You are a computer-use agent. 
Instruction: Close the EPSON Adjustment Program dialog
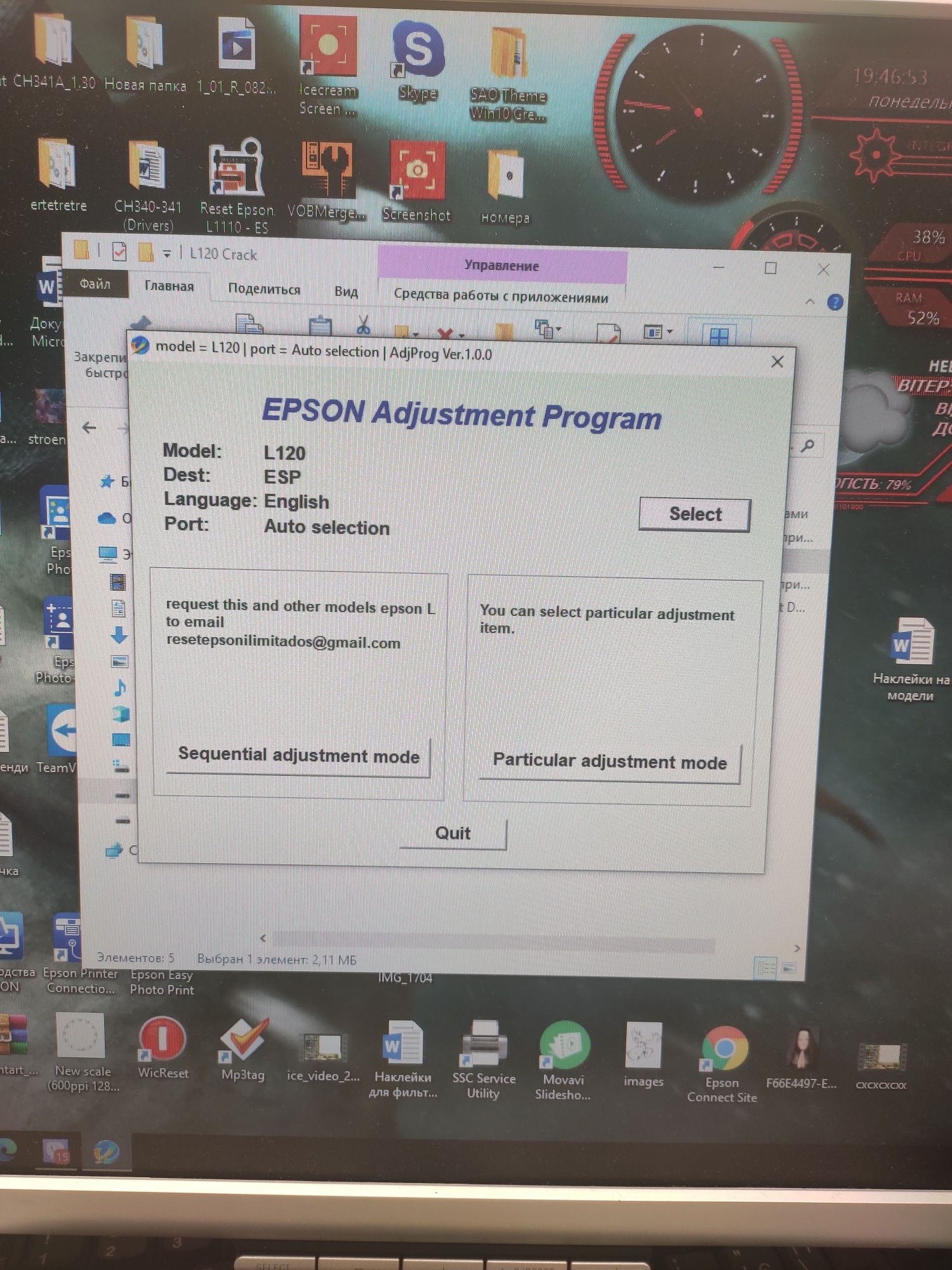coord(777,362)
